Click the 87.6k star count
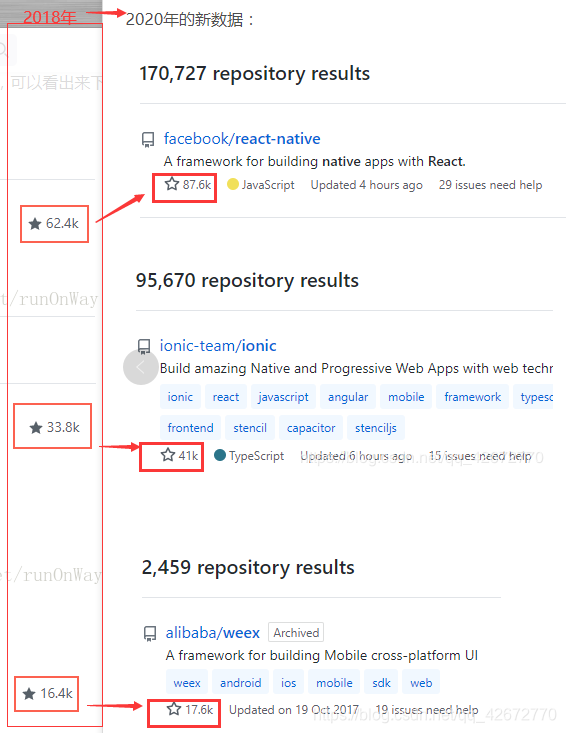Screen dimensions: 566x733 [188, 184]
